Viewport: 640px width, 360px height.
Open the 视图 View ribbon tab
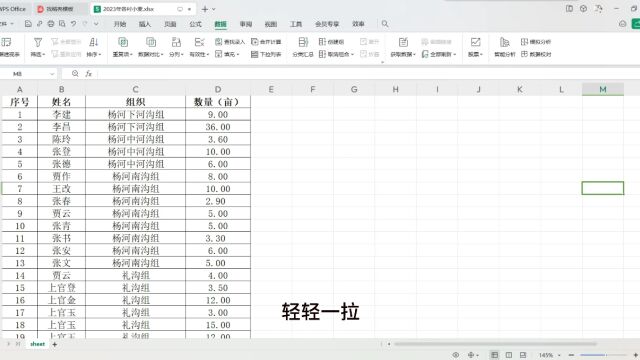coord(271,24)
